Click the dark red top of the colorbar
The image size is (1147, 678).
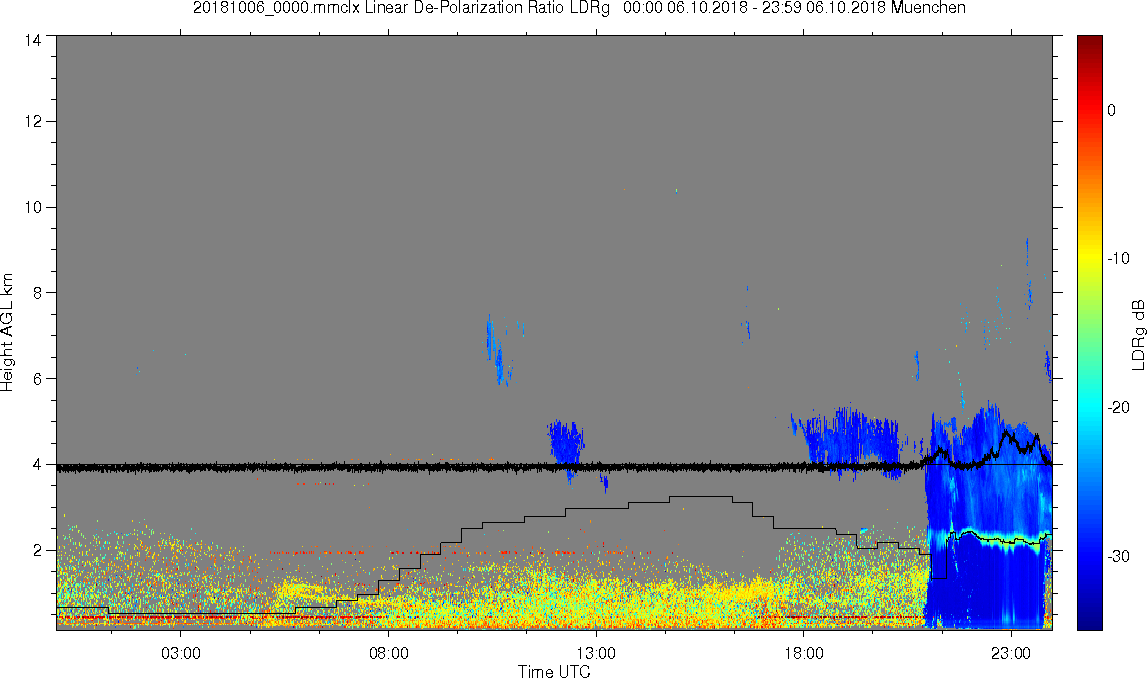point(1089,42)
